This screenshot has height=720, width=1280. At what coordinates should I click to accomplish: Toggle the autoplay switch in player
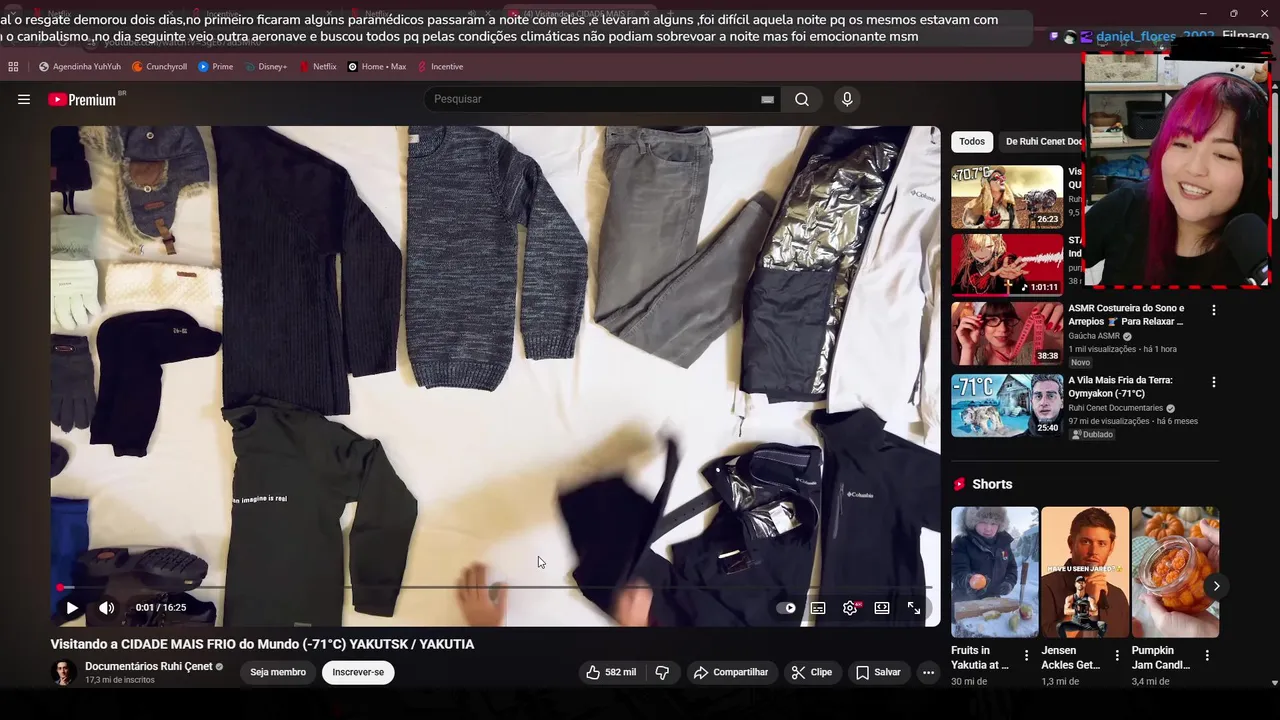point(787,608)
